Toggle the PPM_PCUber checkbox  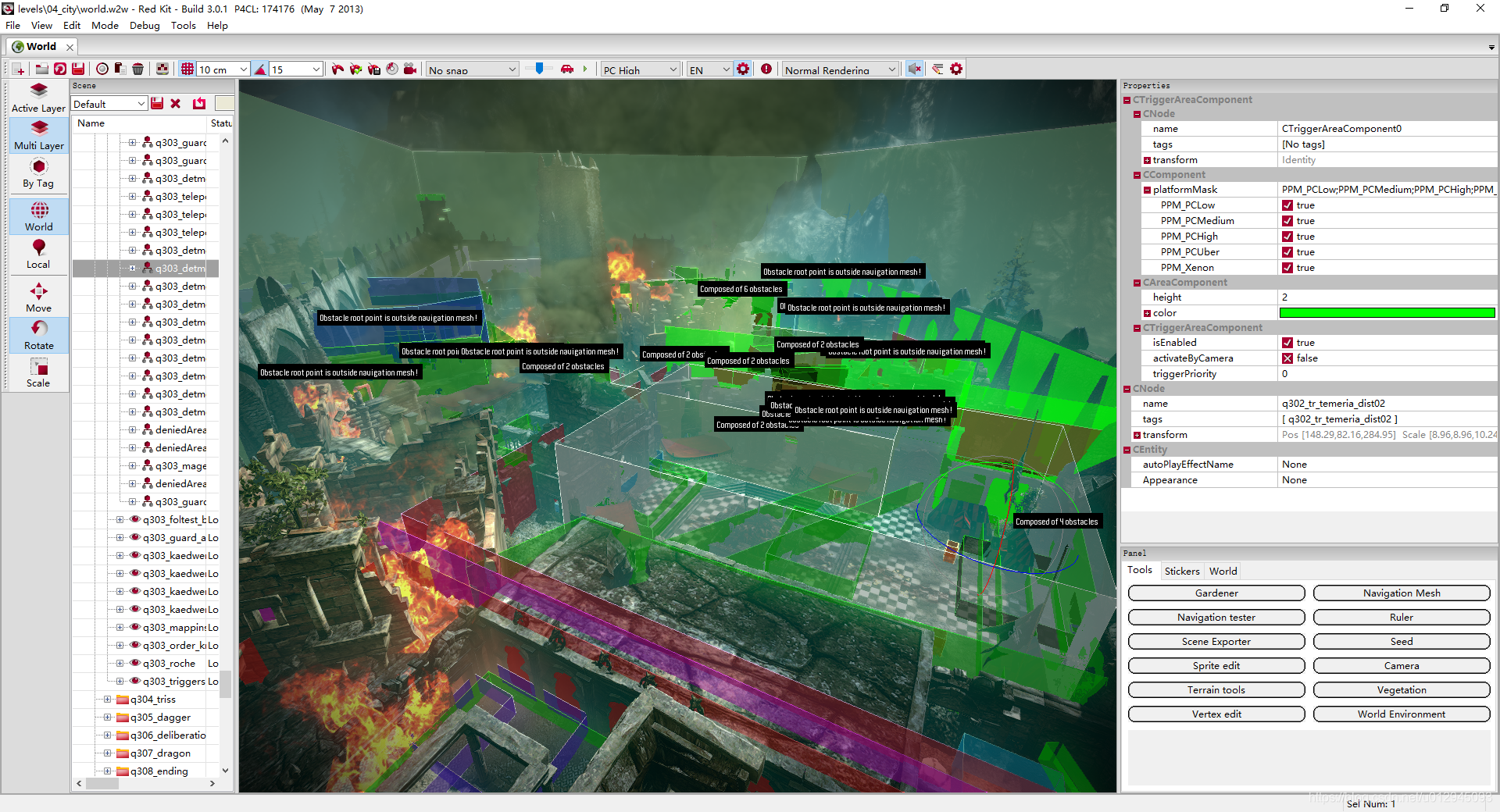point(1287,252)
